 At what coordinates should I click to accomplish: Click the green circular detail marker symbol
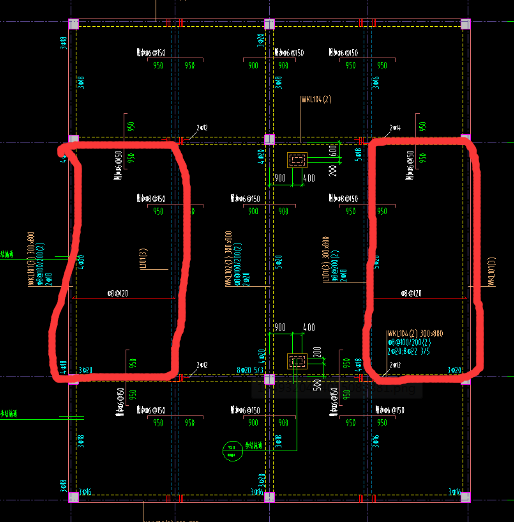coord(232,451)
